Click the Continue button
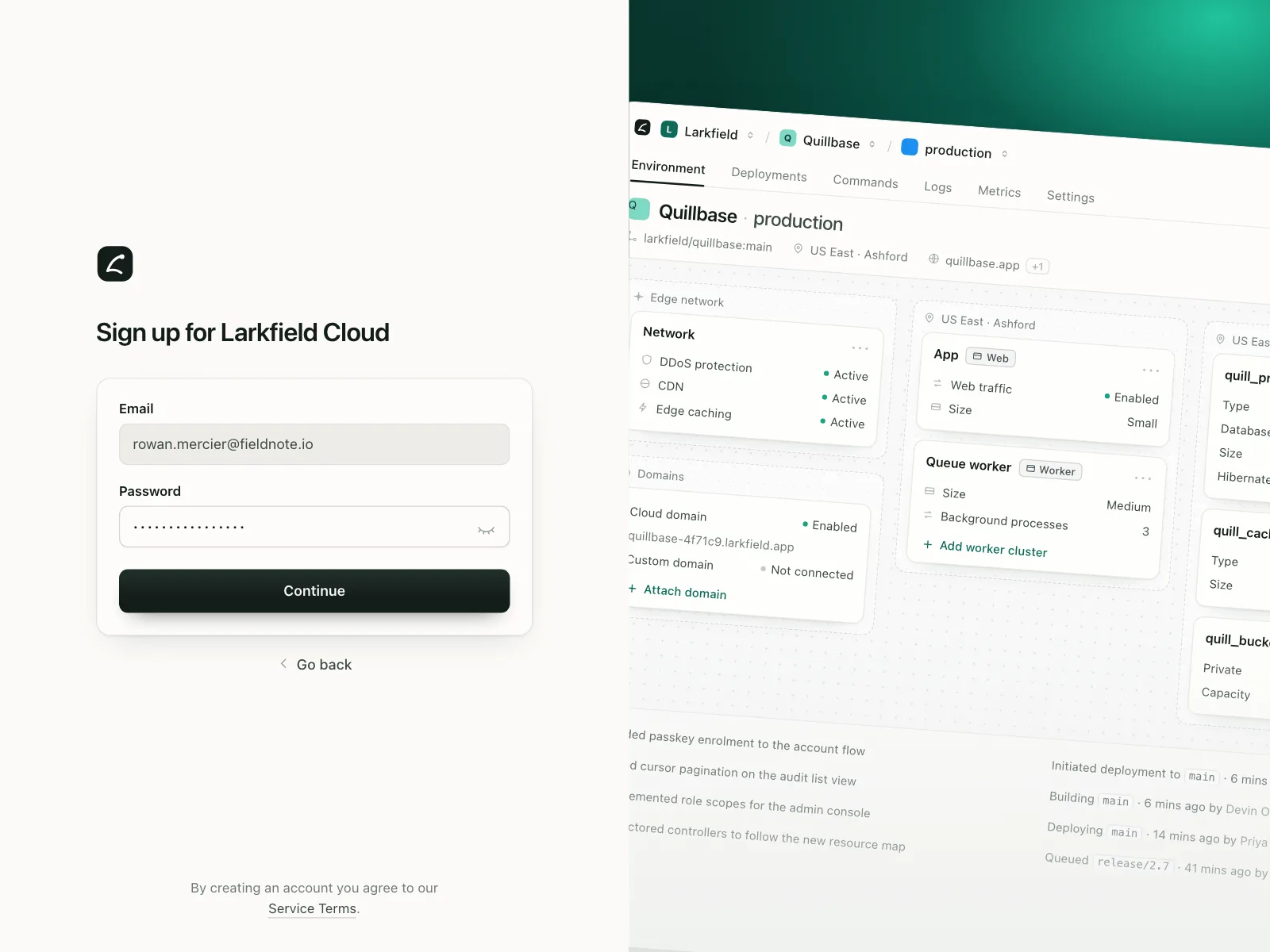 (x=314, y=591)
